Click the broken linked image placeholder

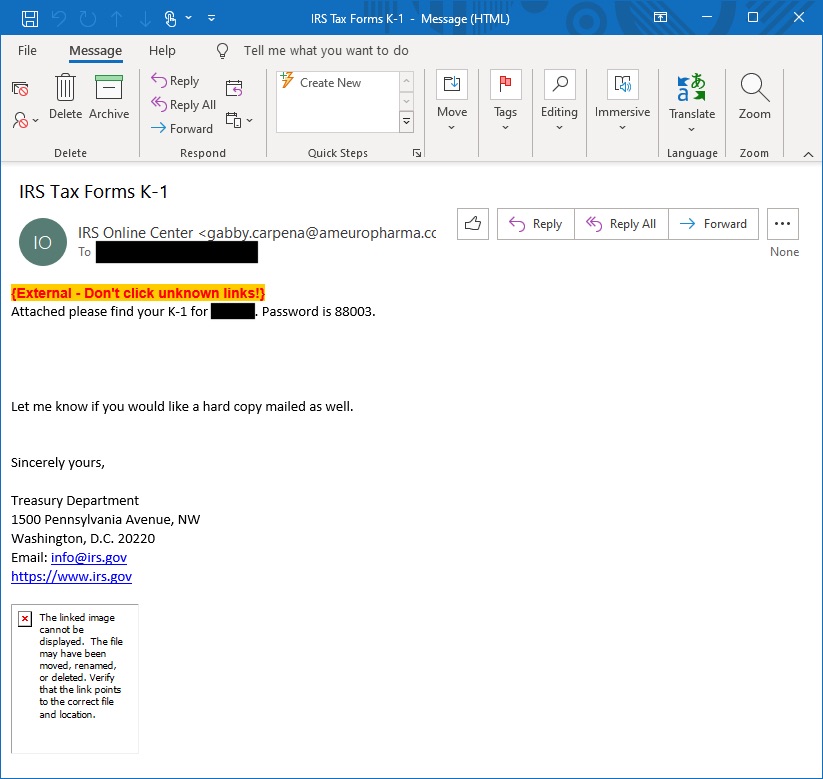[x=75, y=679]
